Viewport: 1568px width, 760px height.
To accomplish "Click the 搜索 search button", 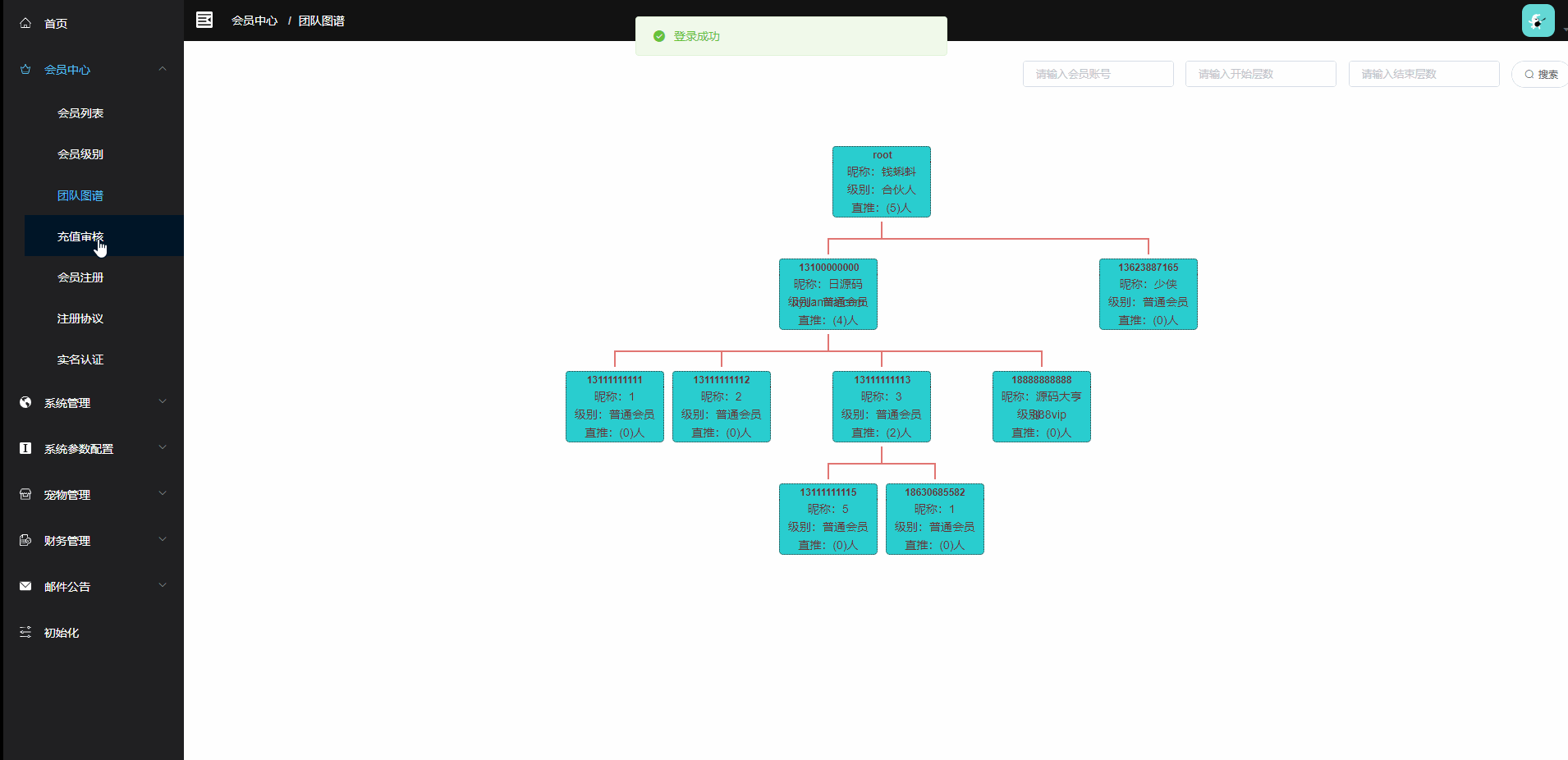I will coord(1541,74).
